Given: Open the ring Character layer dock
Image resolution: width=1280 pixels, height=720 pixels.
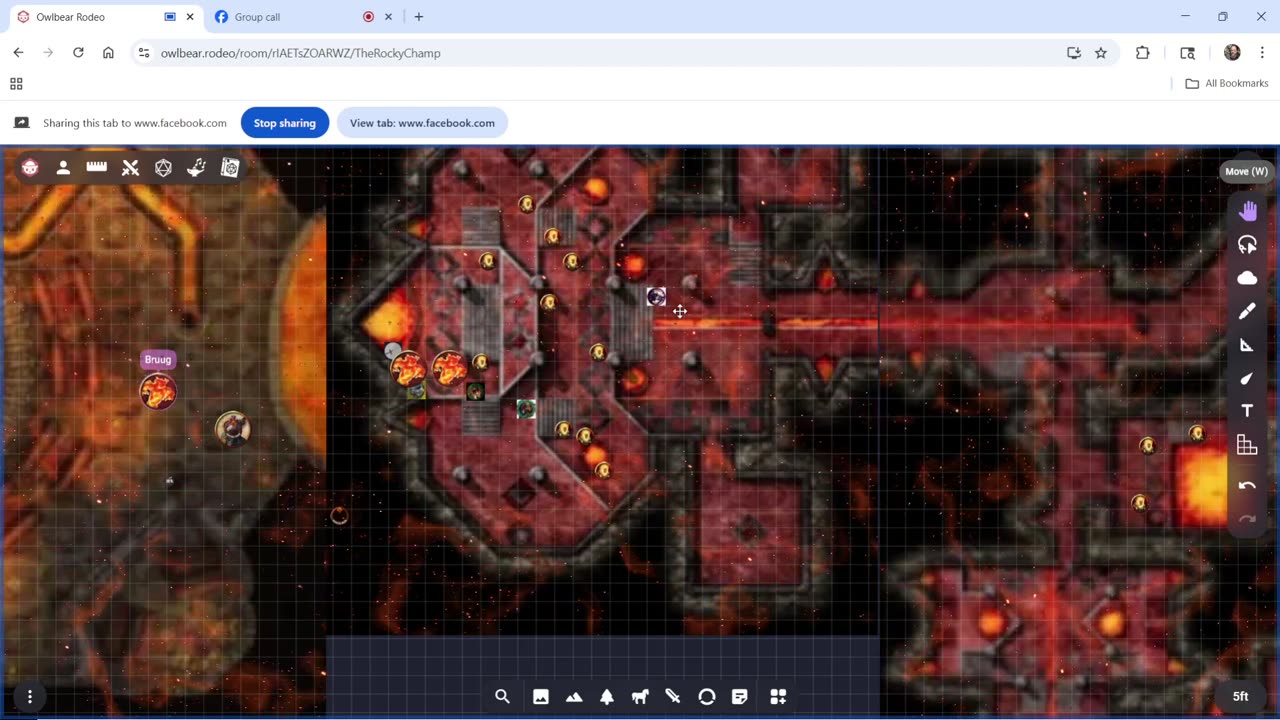Looking at the screenshot, I should click(707, 697).
